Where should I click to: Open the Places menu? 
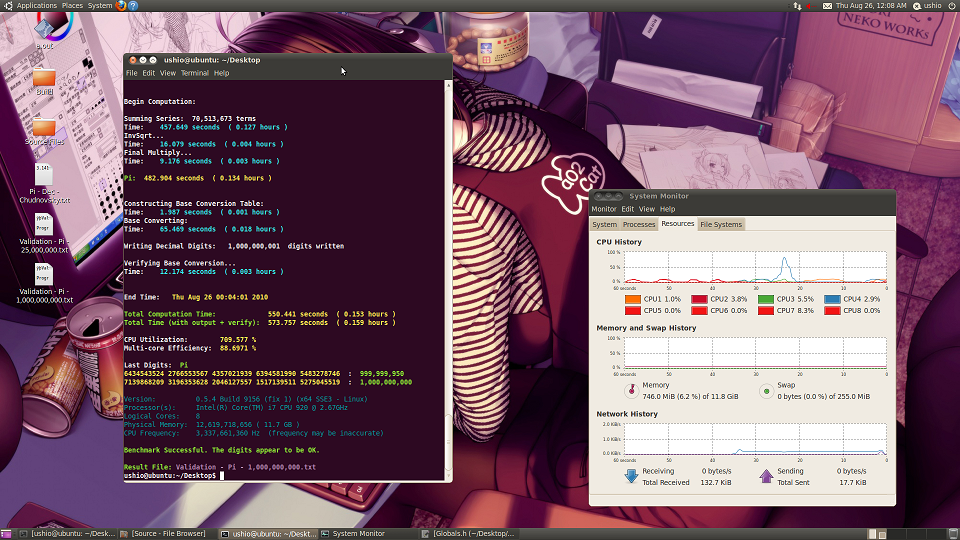[72, 6]
